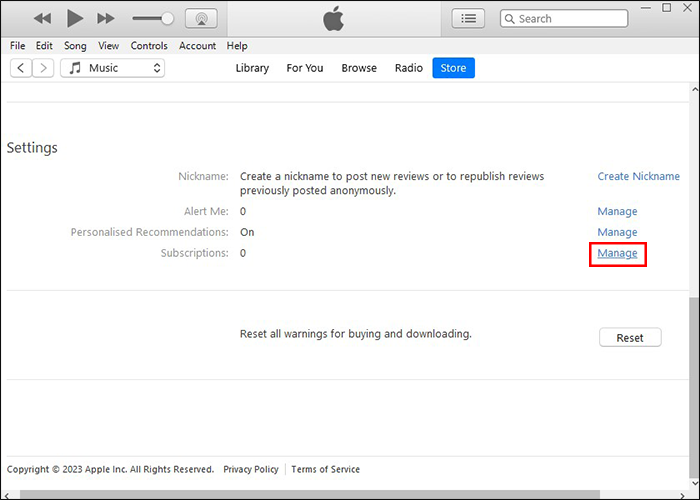Viewport: 700px width, 500px height.
Task: Skip forward to the next track
Action: 106,18
